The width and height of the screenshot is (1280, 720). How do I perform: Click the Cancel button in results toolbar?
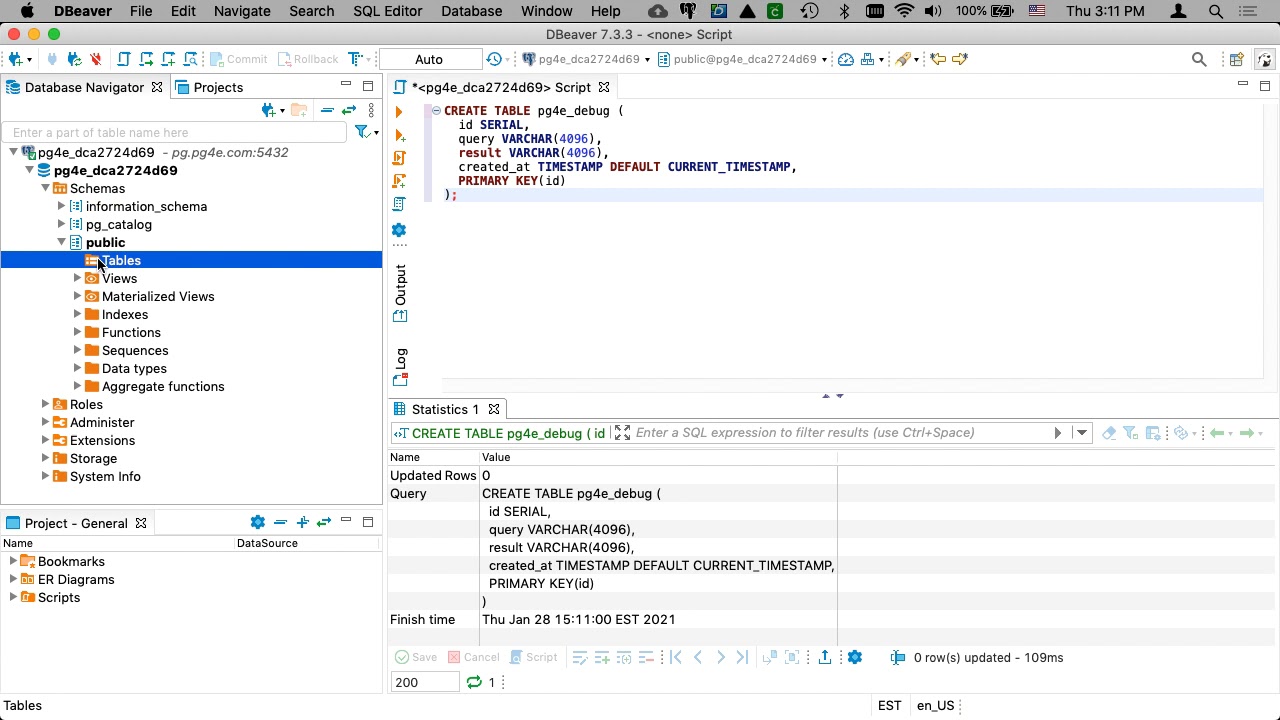click(474, 657)
